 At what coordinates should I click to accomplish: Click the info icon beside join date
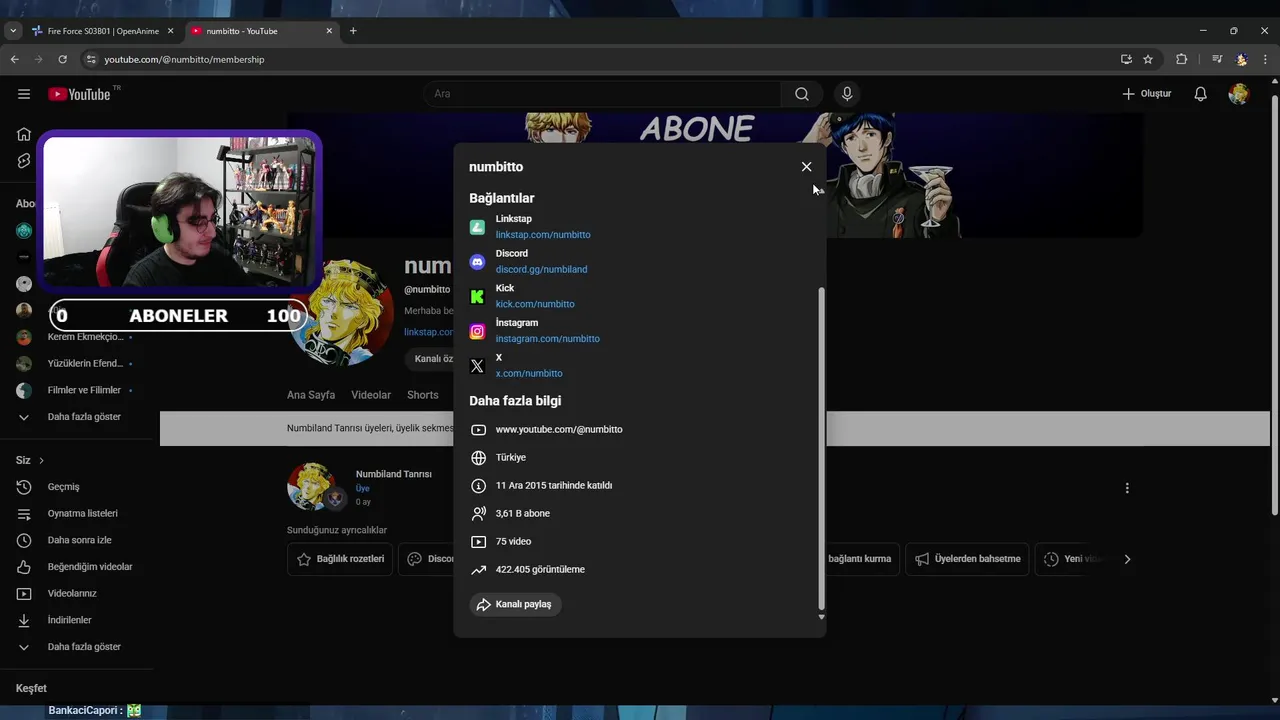point(478,486)
